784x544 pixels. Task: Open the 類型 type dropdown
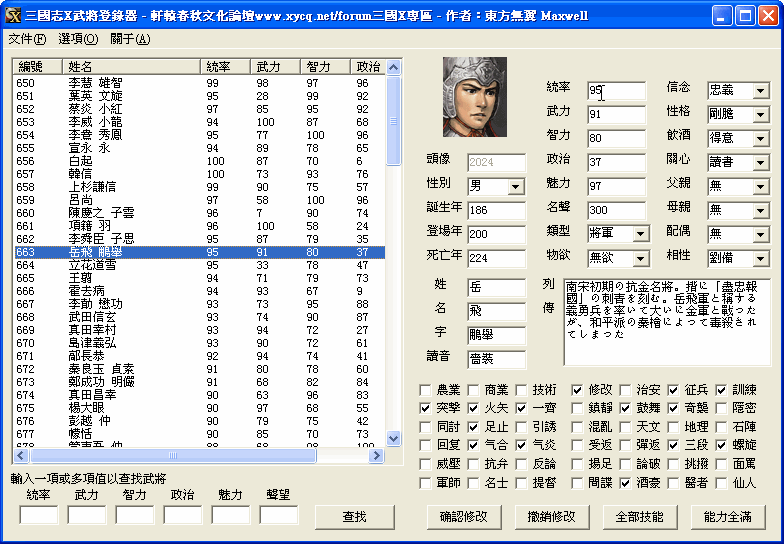636,234
